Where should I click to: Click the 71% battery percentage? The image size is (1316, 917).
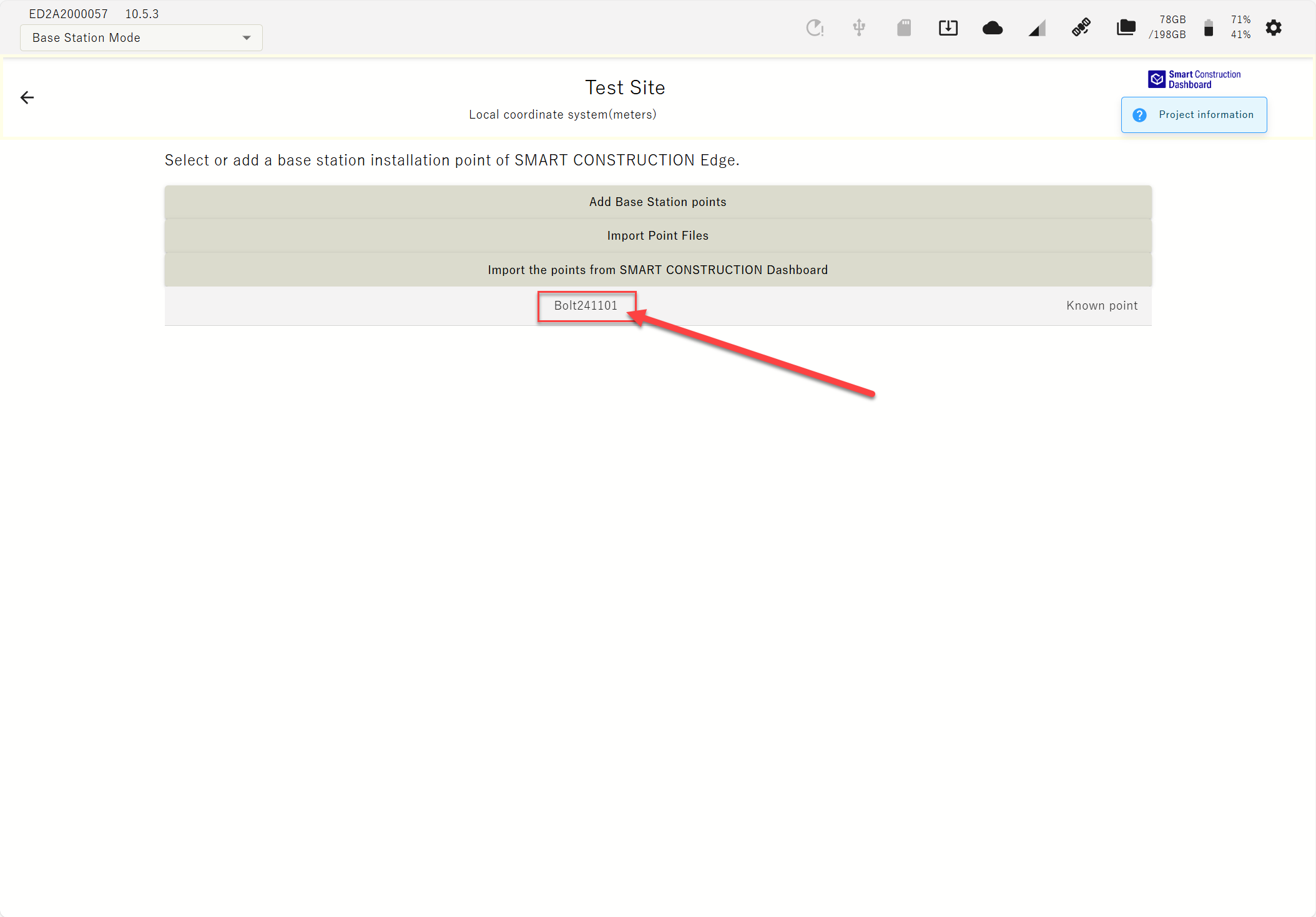pyautogui.click(x=1240, y=20)
